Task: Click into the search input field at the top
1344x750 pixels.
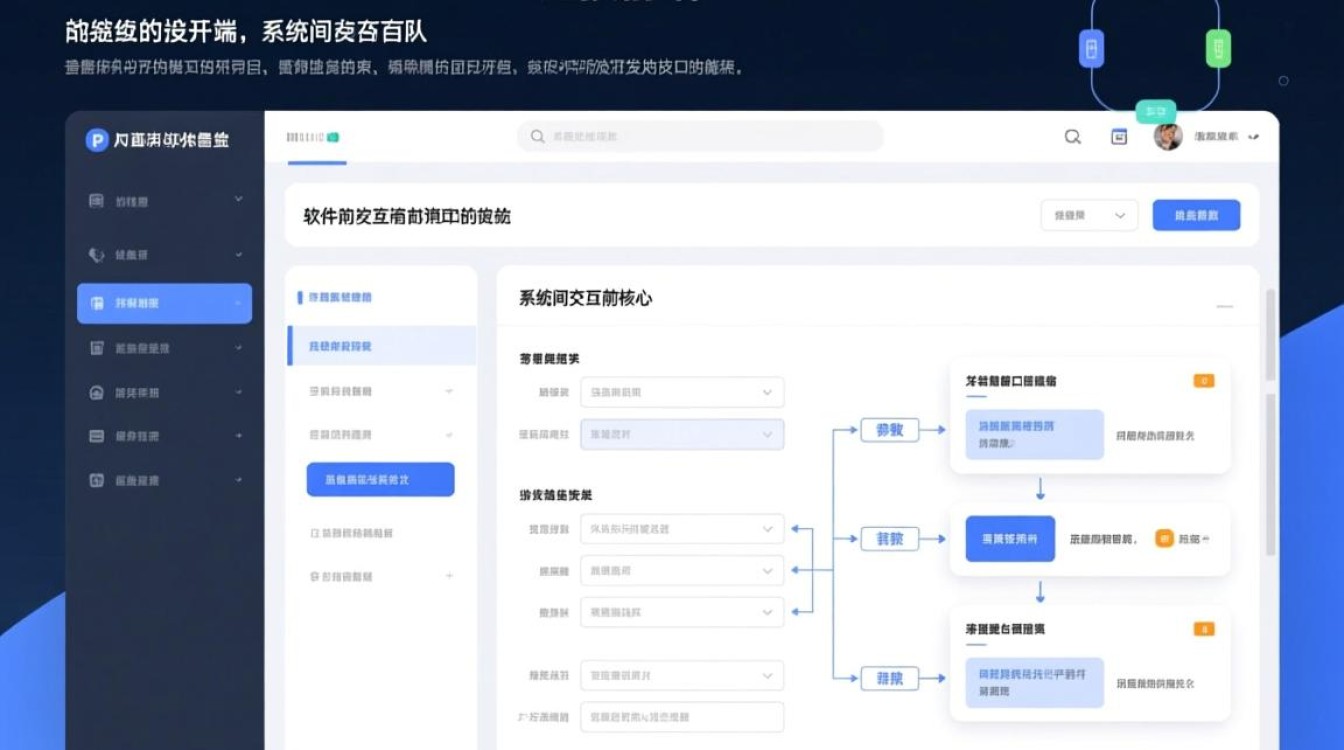Action: tap(700, 136)
